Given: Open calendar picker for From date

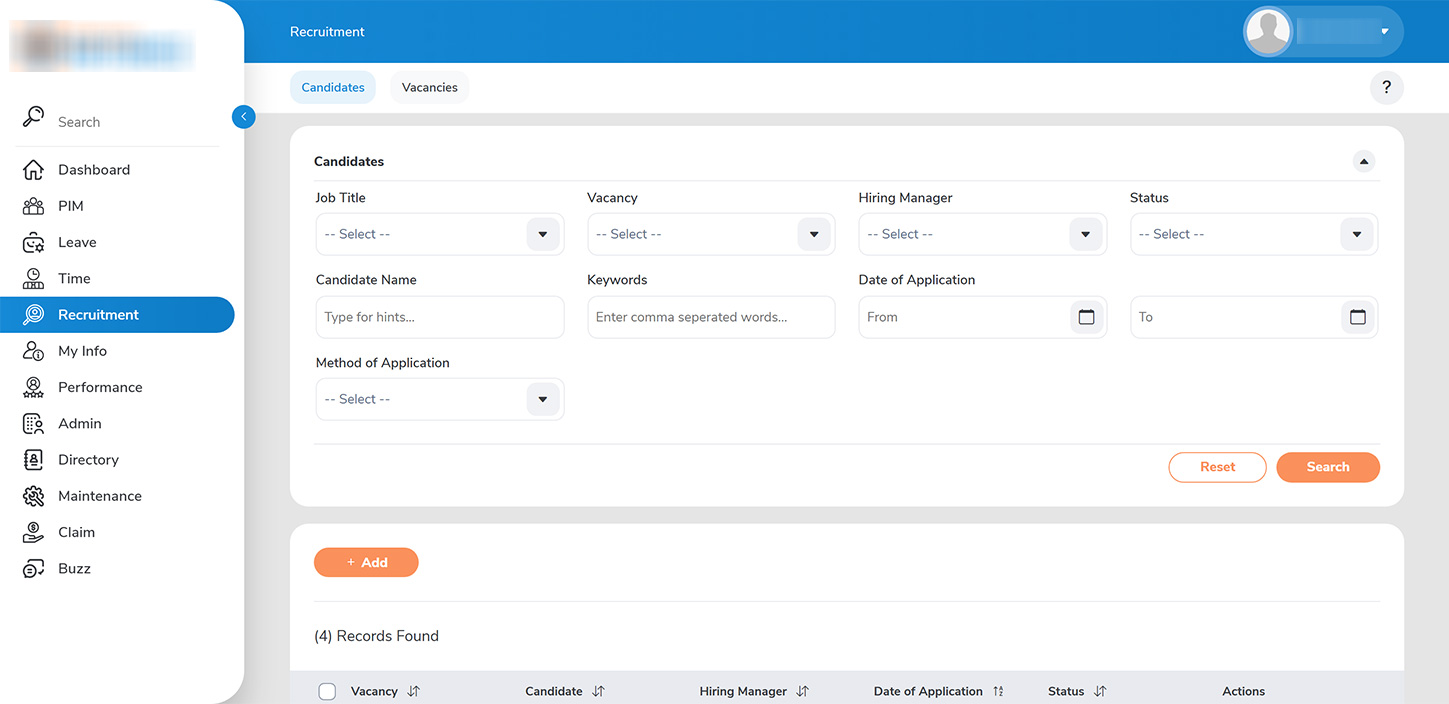Looking at the screenshot, I should tap(1086, 317).
